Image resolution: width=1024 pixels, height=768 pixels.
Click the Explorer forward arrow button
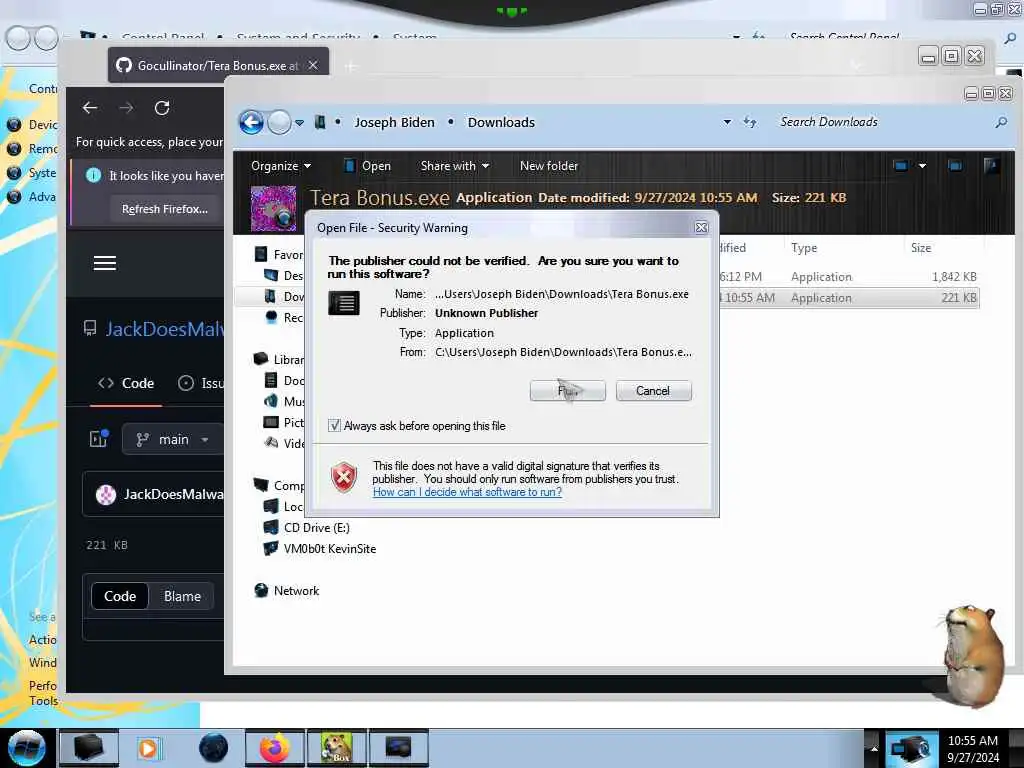coord(280,122)
